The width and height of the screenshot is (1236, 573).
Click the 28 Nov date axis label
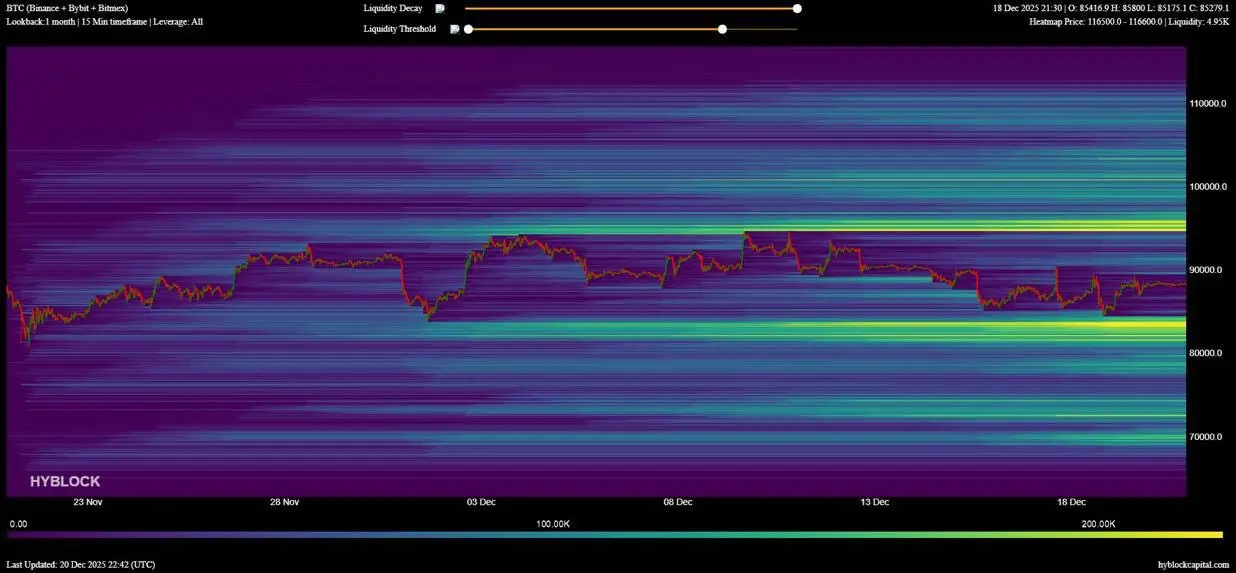[x=284, y=502]
